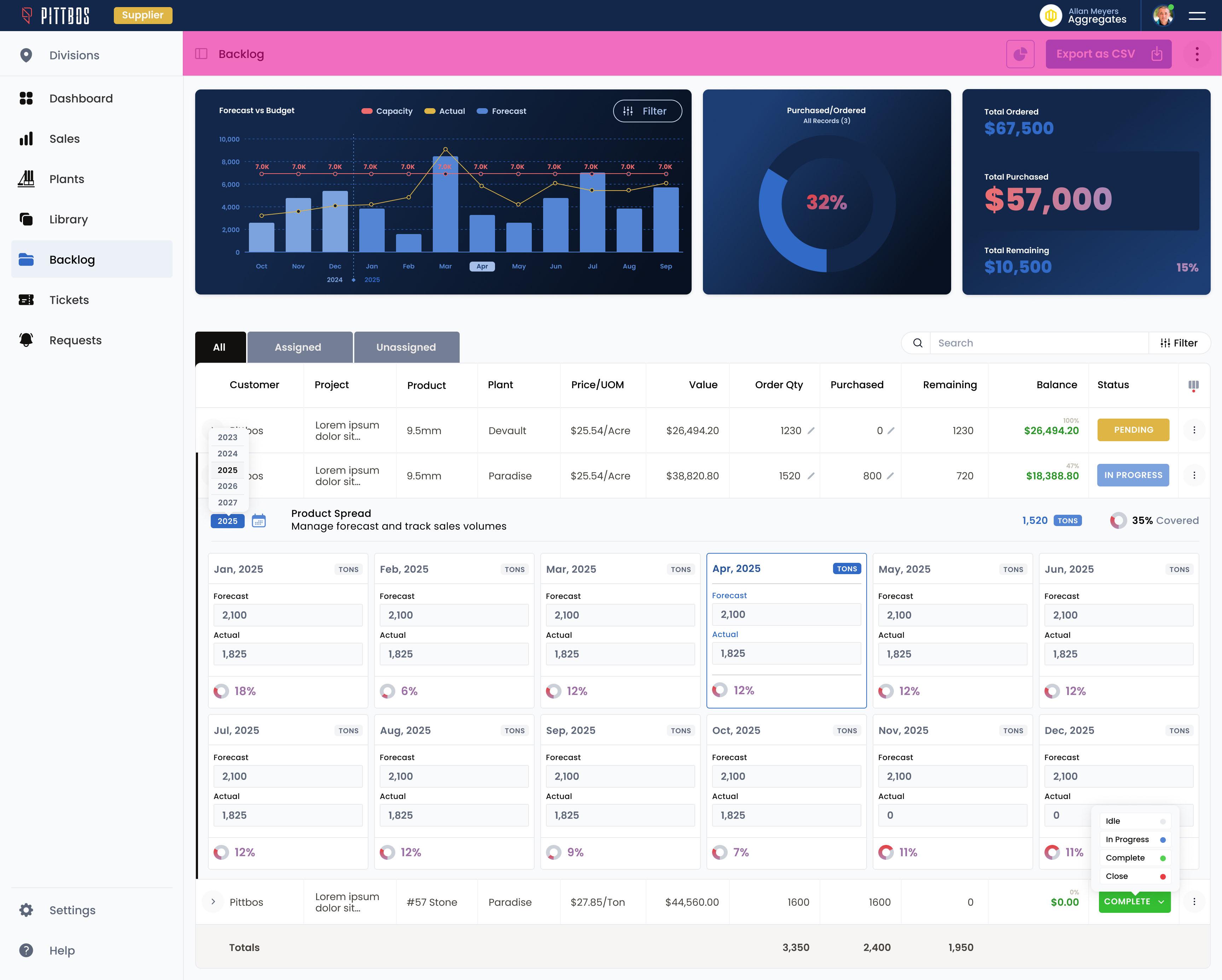This screenshot has width=1222, height=980.
Task: Open the Filter panel on the chart
Action: pyautogui.click(x=647, y=111)
